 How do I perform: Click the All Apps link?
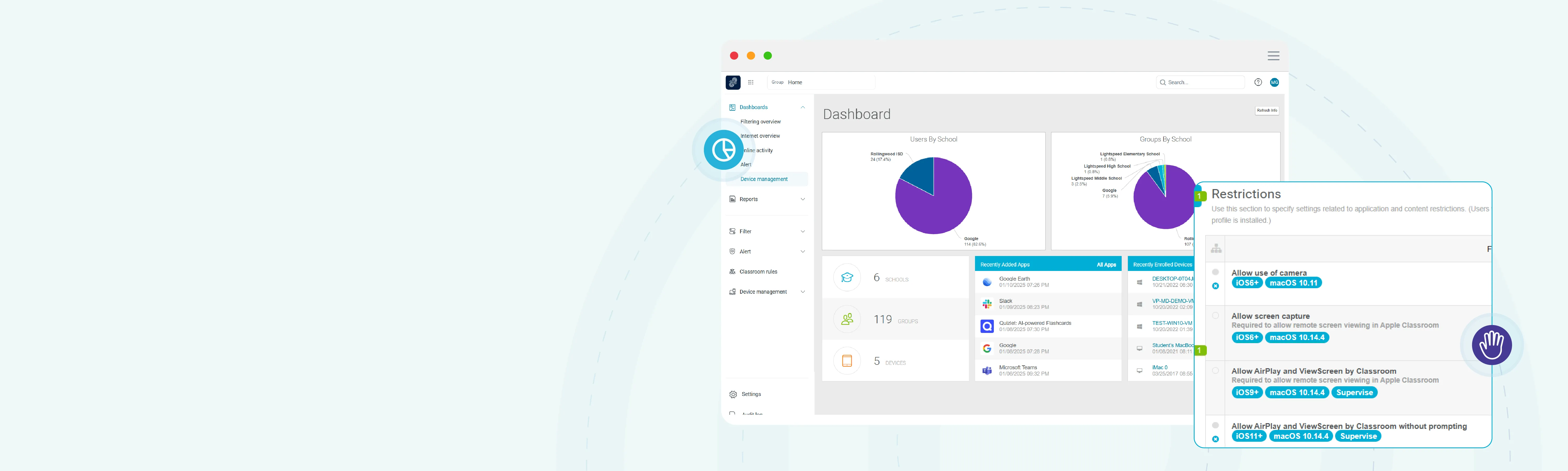pyautogui.click(x=1106, y=264)
